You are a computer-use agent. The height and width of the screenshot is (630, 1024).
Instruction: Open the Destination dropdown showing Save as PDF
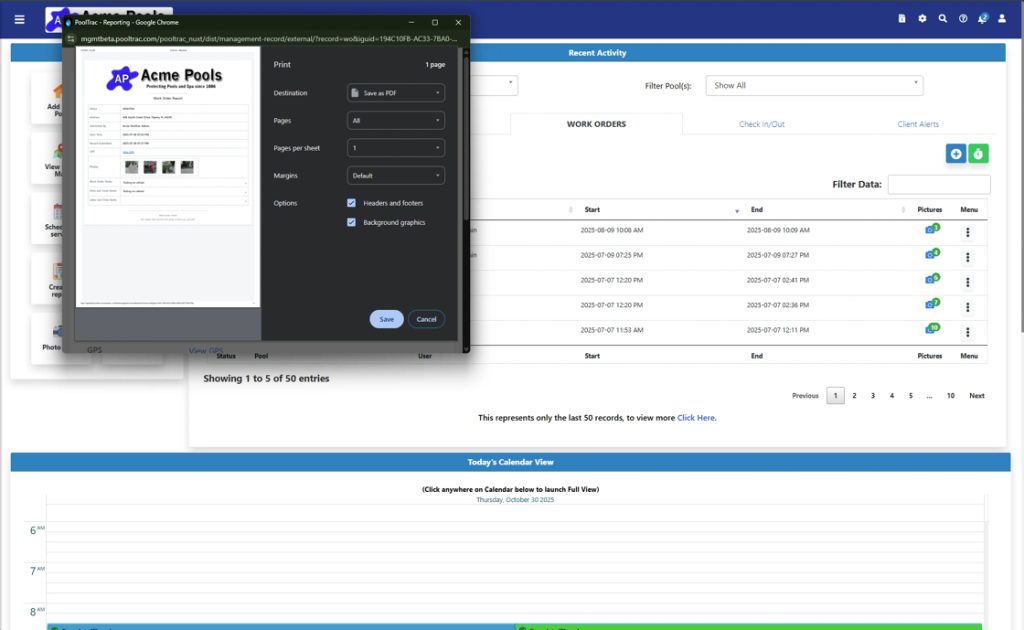coord(395,93)
